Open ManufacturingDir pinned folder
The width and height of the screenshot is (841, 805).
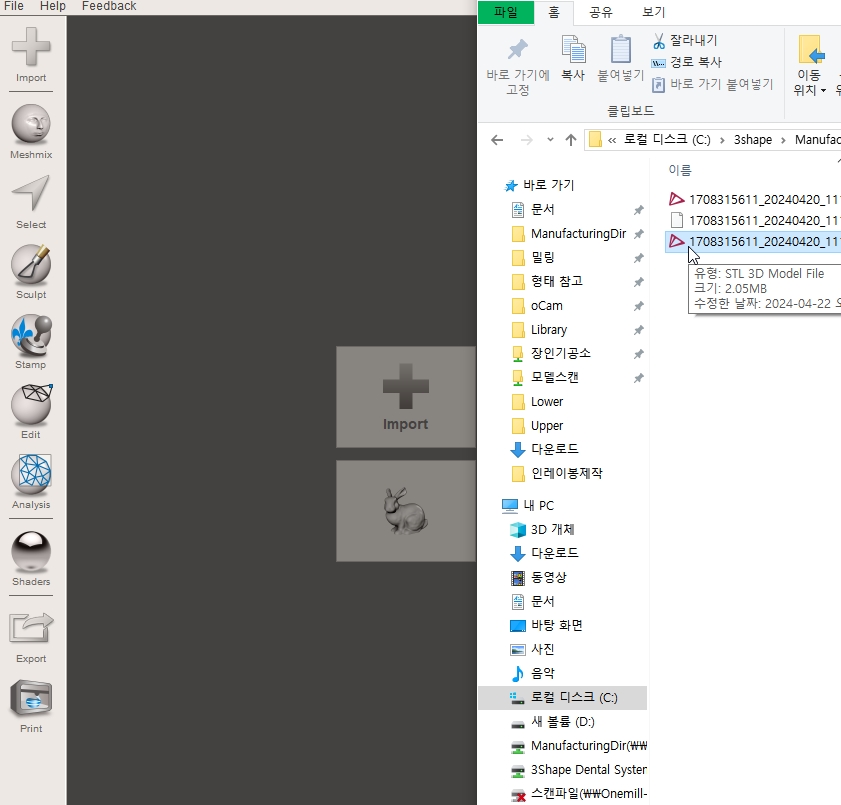click(569, 234)
